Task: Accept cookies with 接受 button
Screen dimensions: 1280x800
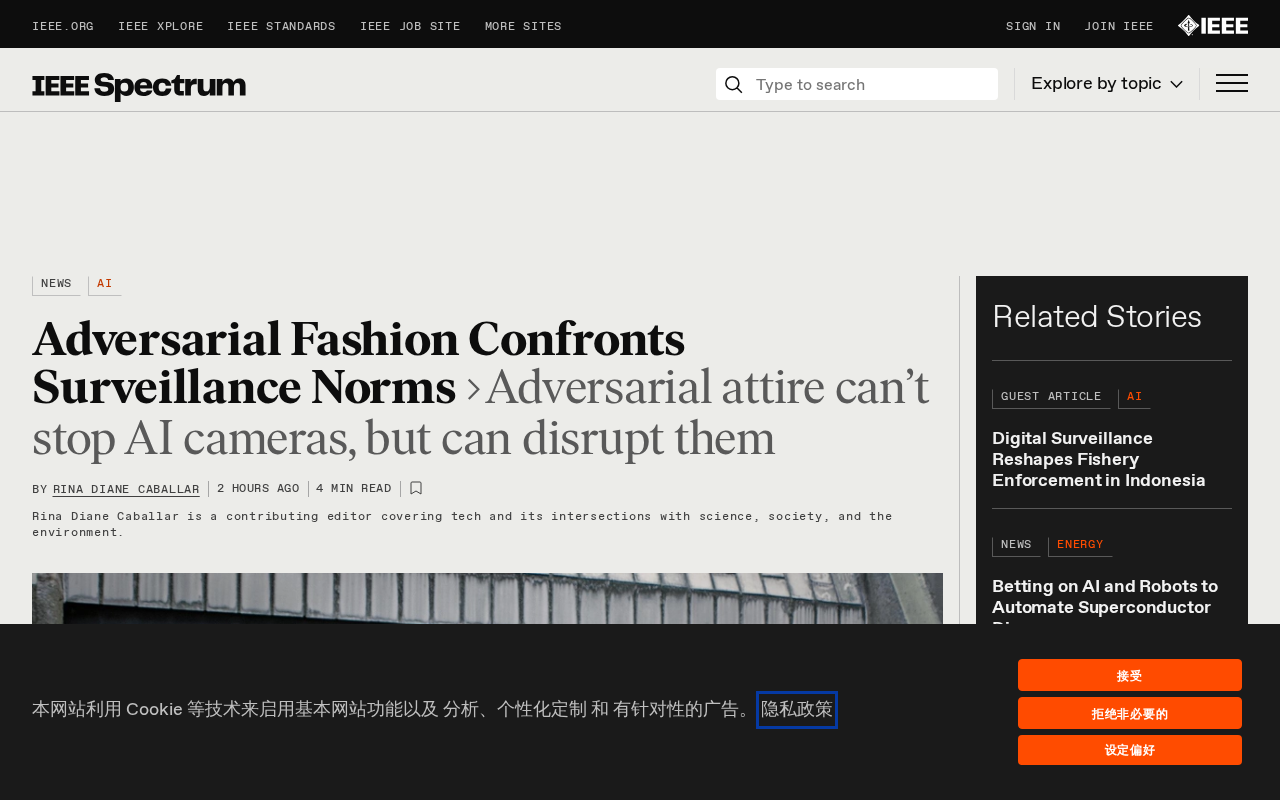Action: pos(1130,675)
